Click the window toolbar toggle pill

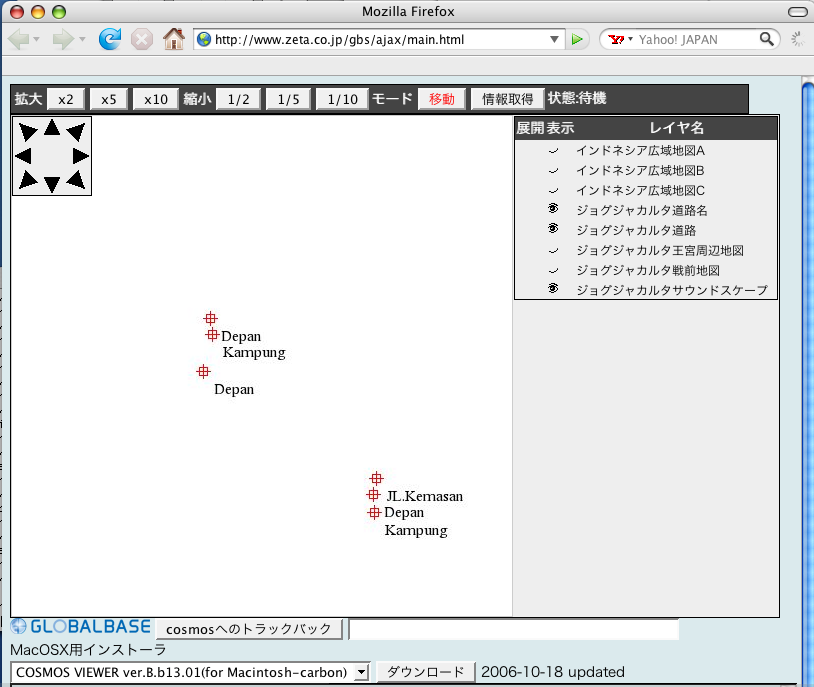pyautogui.click(x=797, y=11)
